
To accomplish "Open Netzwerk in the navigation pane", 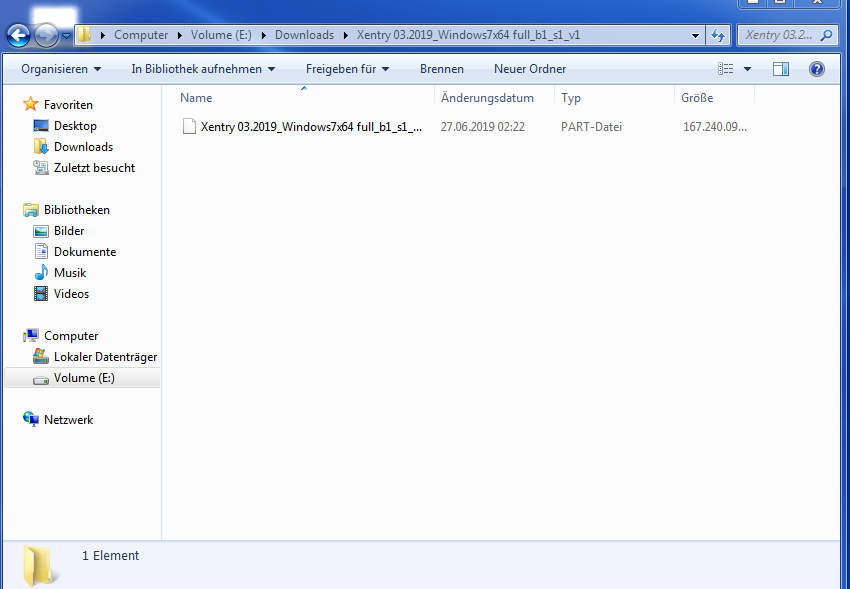I will (68, 420).
